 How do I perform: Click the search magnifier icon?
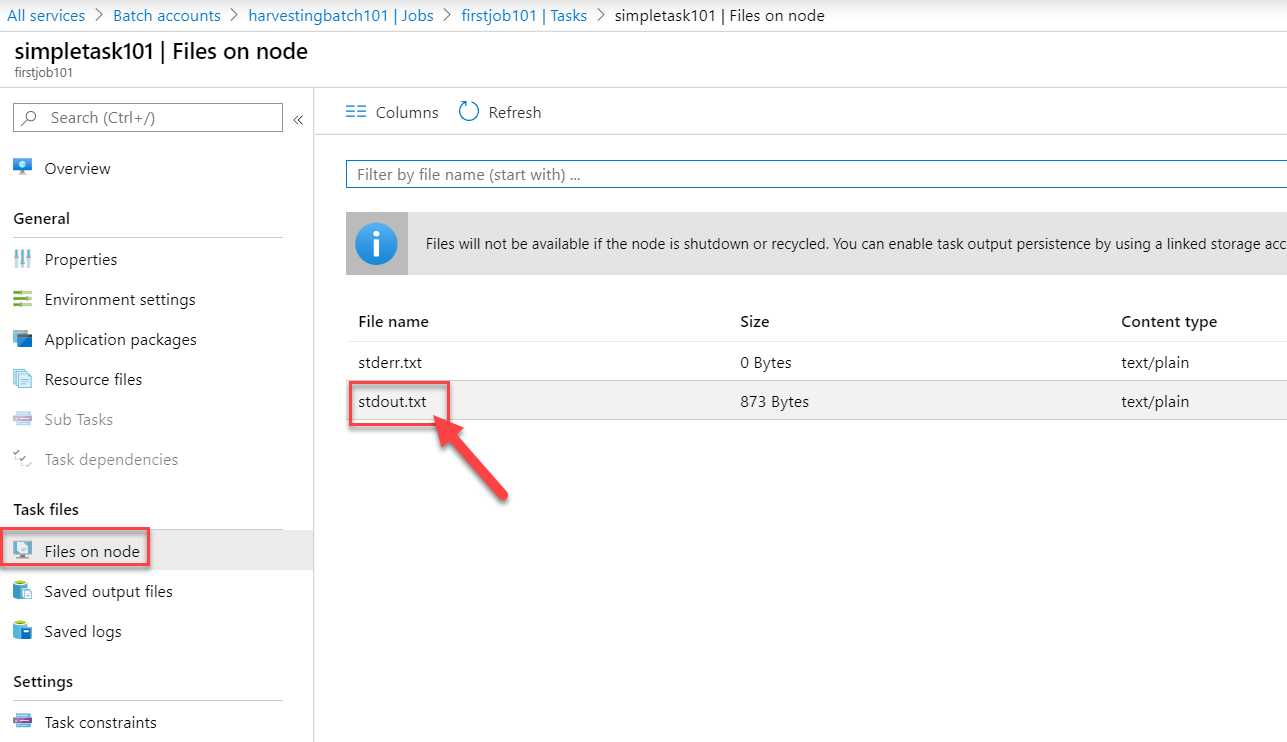31,118
